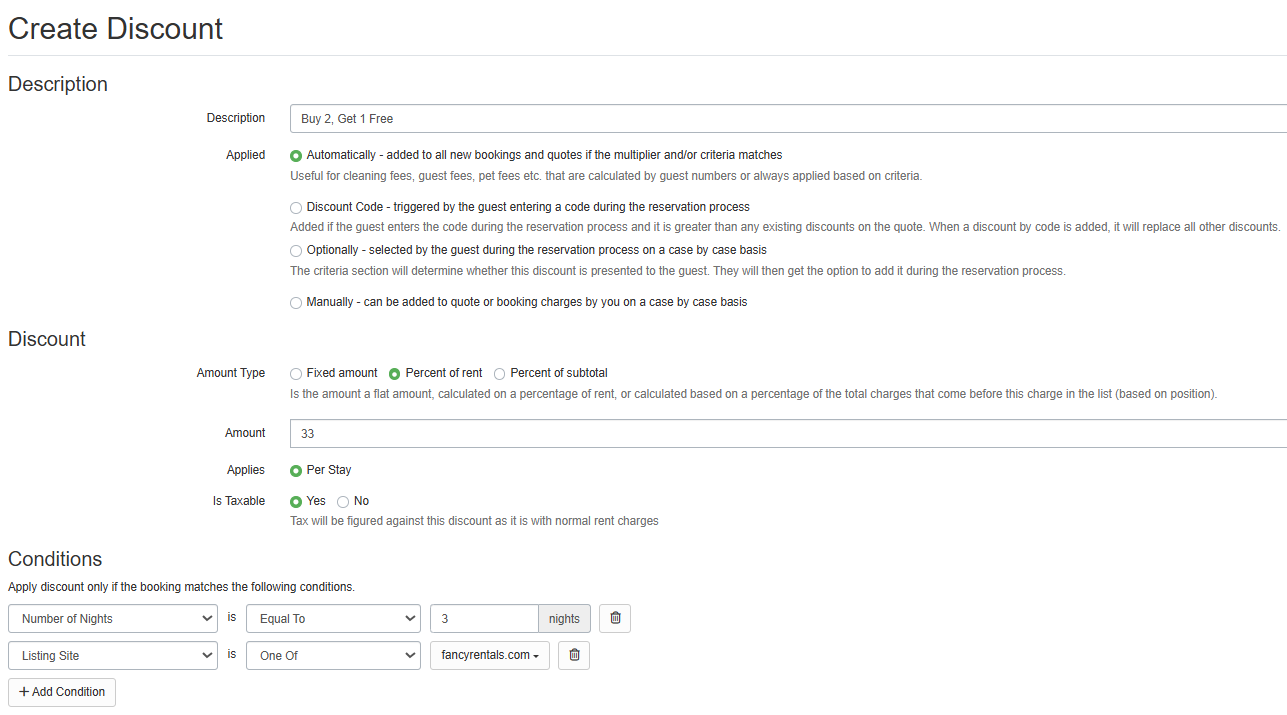The image size is (1287, 715).
Task: Expand the Listing Site condition dropdown
Action: 113,655
